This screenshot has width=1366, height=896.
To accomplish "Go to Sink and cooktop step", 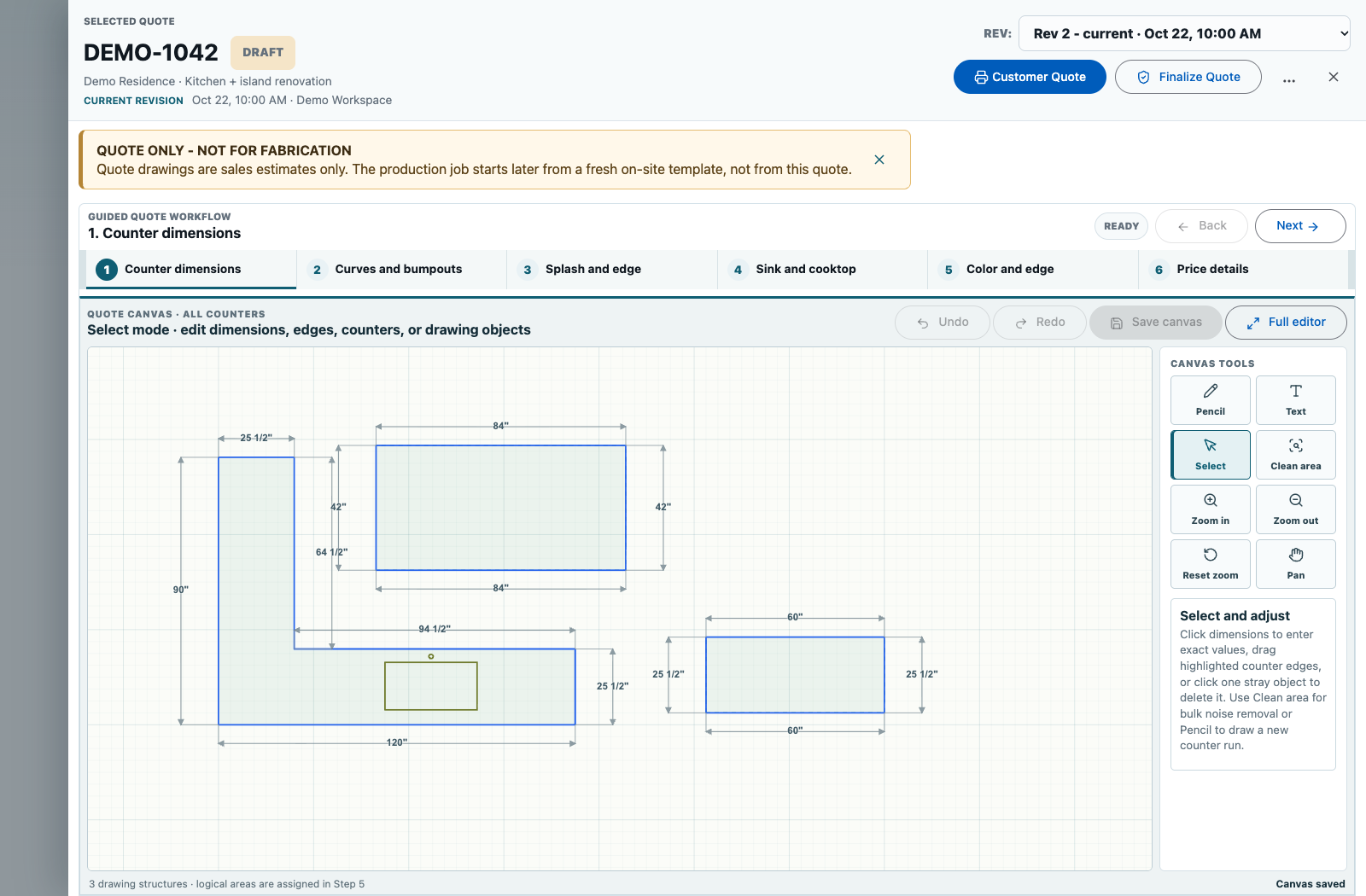I will click(822, 270).
